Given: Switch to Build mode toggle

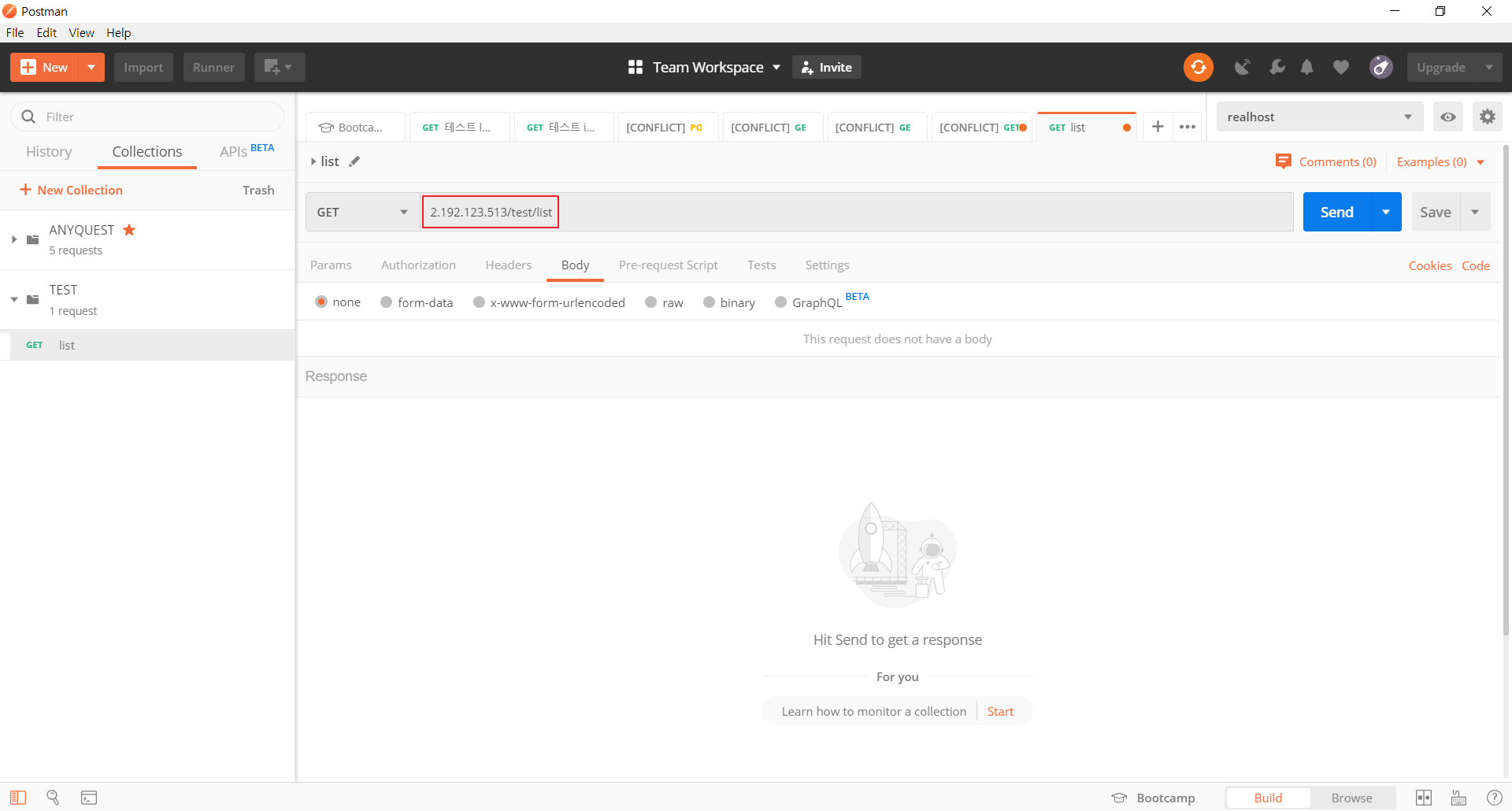Looking at the screenshot, I should pyautogui.click(x=1268, y=798).
